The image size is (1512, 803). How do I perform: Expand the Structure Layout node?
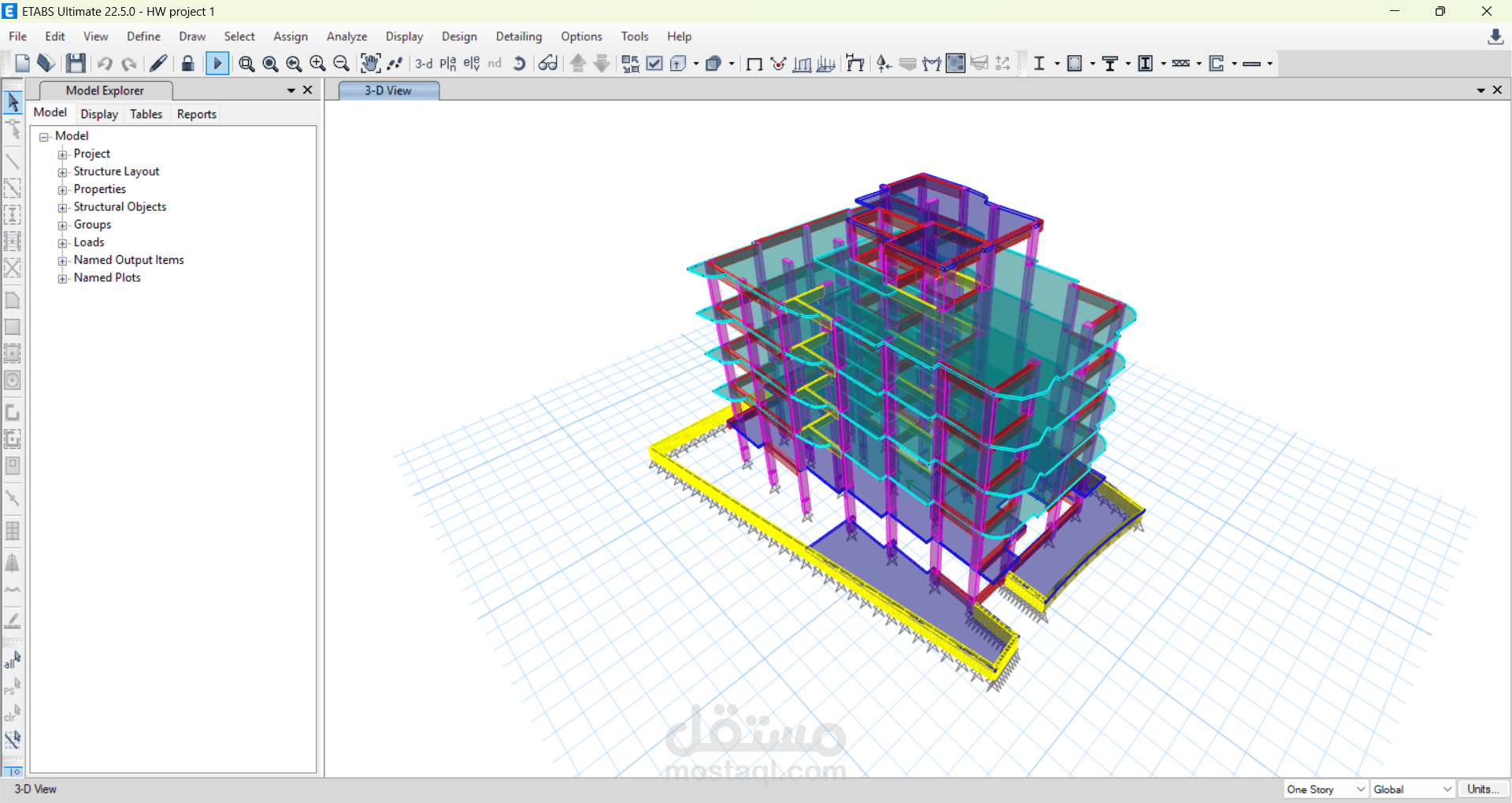coord(62,172)
